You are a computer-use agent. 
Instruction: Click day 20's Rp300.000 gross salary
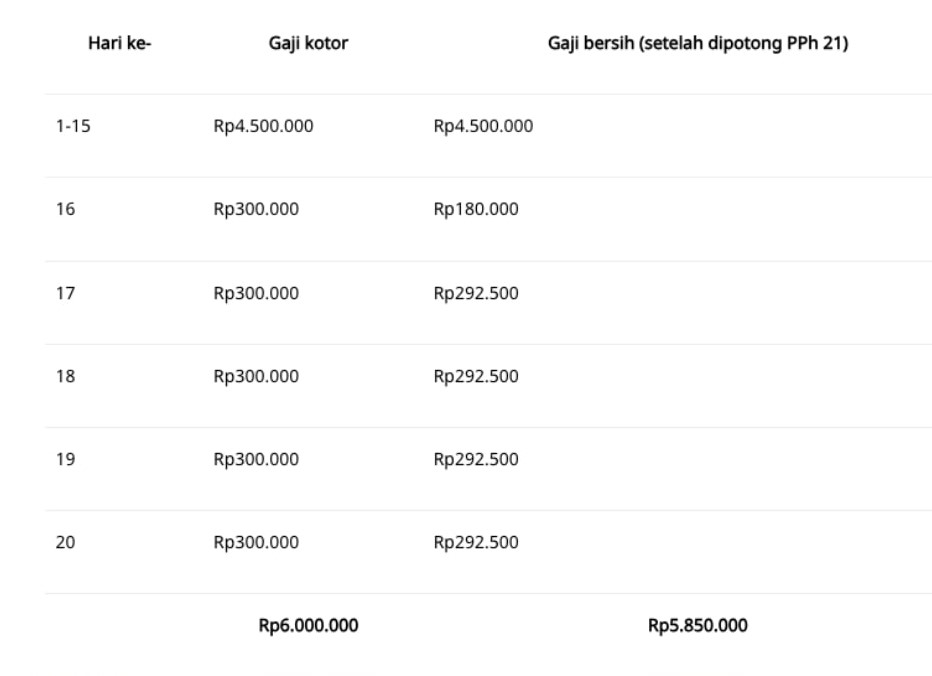(x=256, y=542)
